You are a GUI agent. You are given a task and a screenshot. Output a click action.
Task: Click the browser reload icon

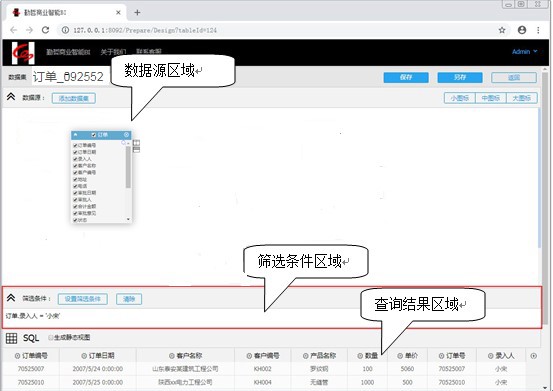pos(45,30)
